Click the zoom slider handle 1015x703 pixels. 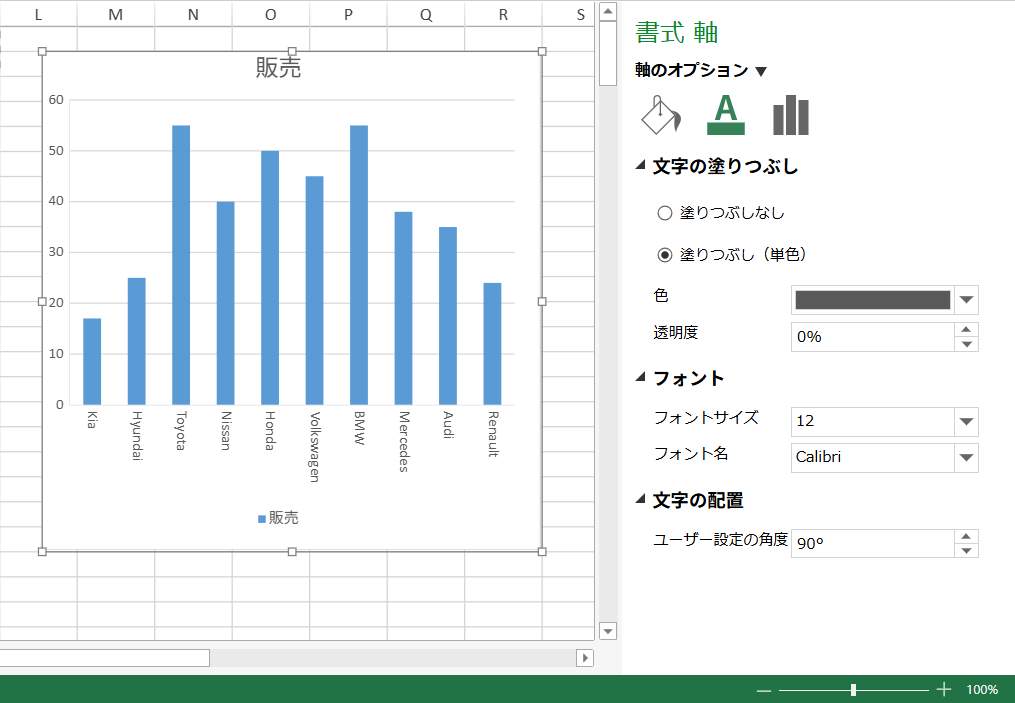(853, 690)
